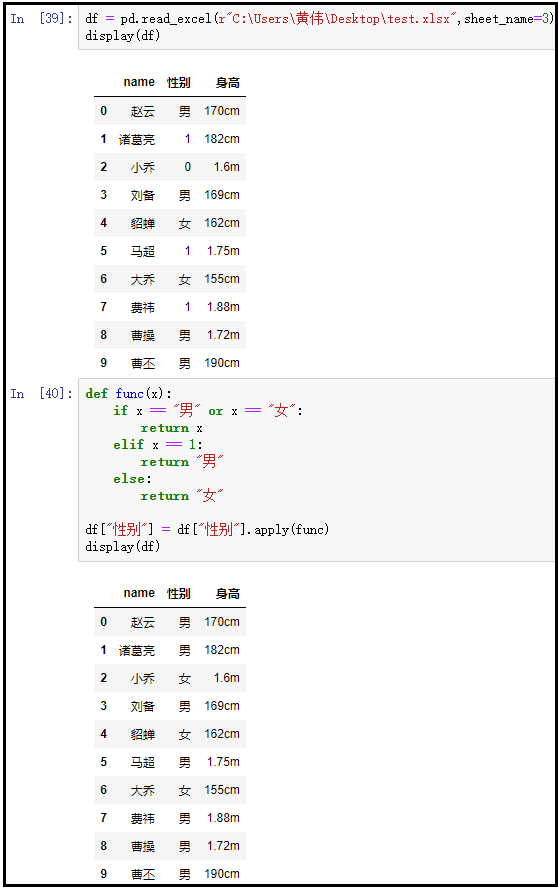Click the In [39] cell prompt
The width and height of the screenshot is (558, 890).
coord(41,19)
